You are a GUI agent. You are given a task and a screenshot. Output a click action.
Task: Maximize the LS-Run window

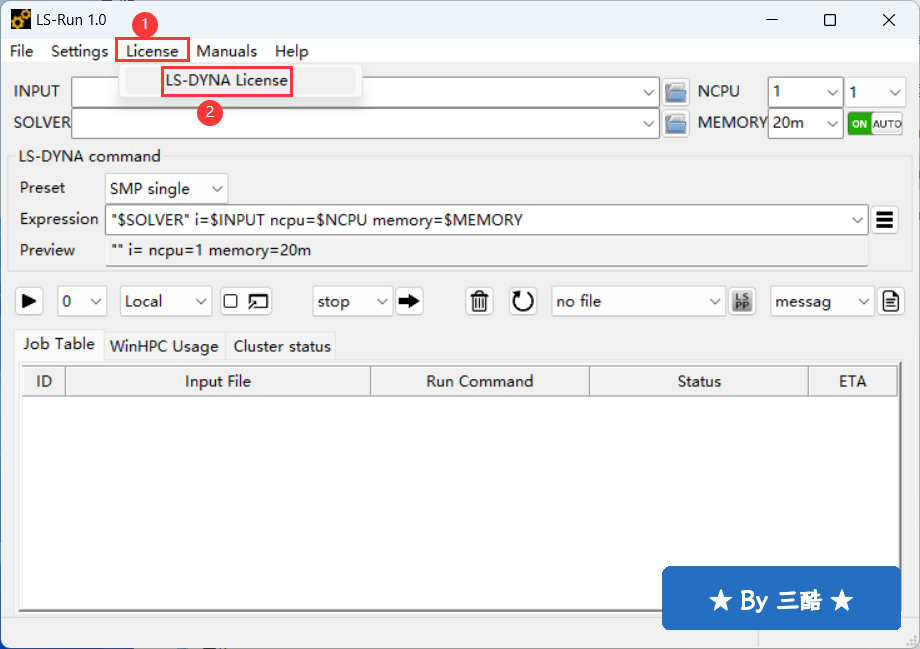(x=830, y=20)
